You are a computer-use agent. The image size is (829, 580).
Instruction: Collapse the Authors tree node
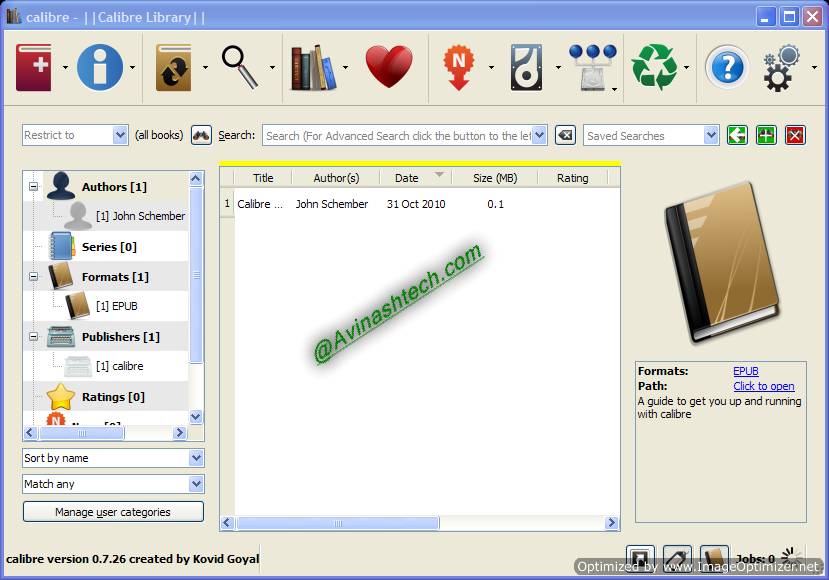point(33,187)
